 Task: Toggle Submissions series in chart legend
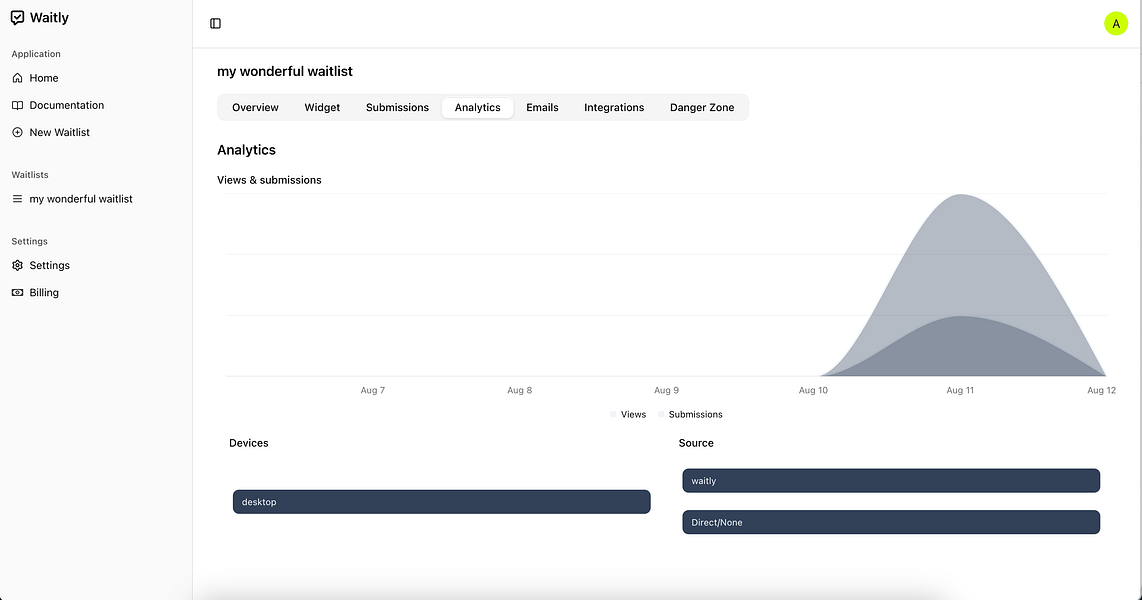coord(690,414)
